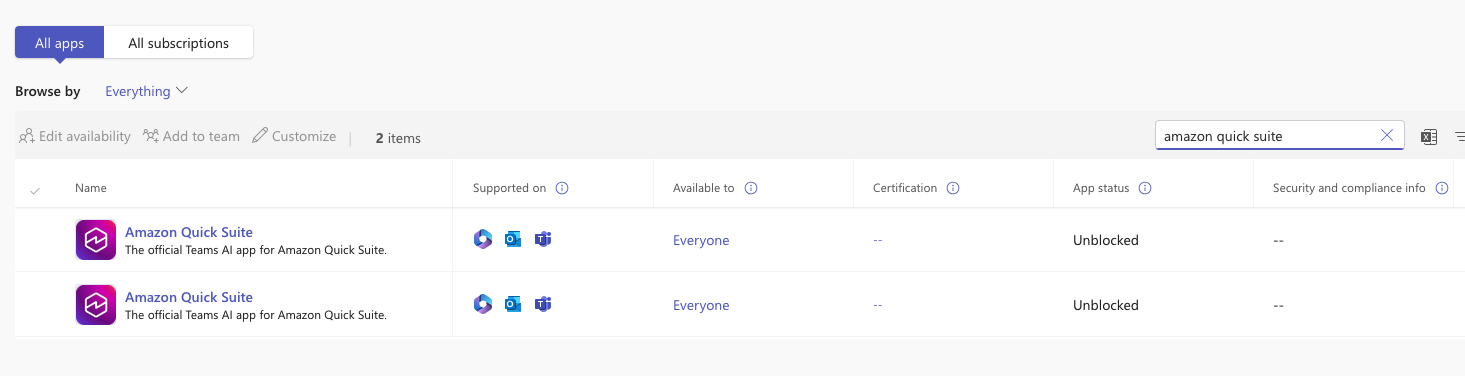Click the Available to column header
Screen dimensions: 1465x376
point(703,188)
